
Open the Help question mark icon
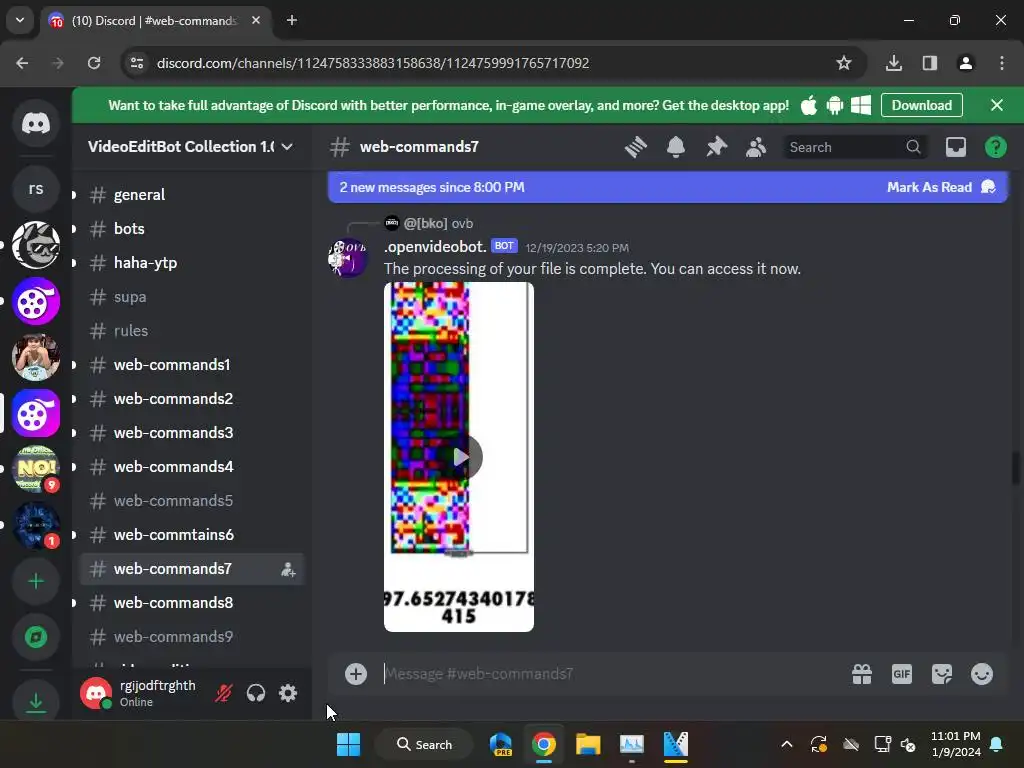[x=995, y=147]
